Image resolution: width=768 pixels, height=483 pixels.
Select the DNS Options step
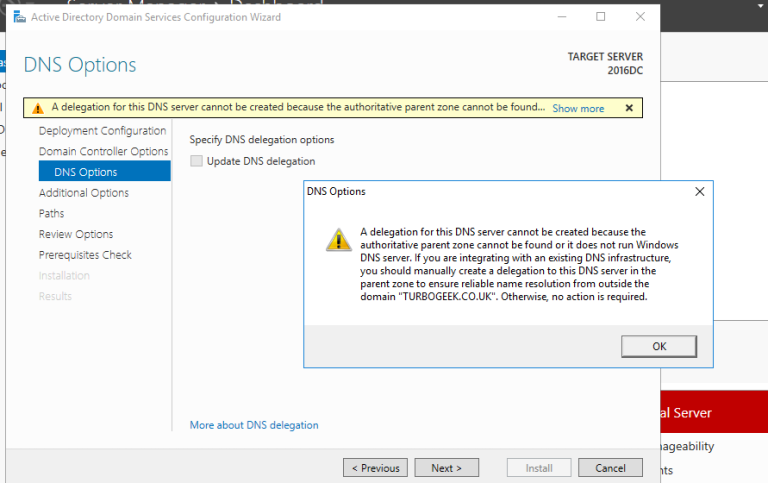point(104,172)
